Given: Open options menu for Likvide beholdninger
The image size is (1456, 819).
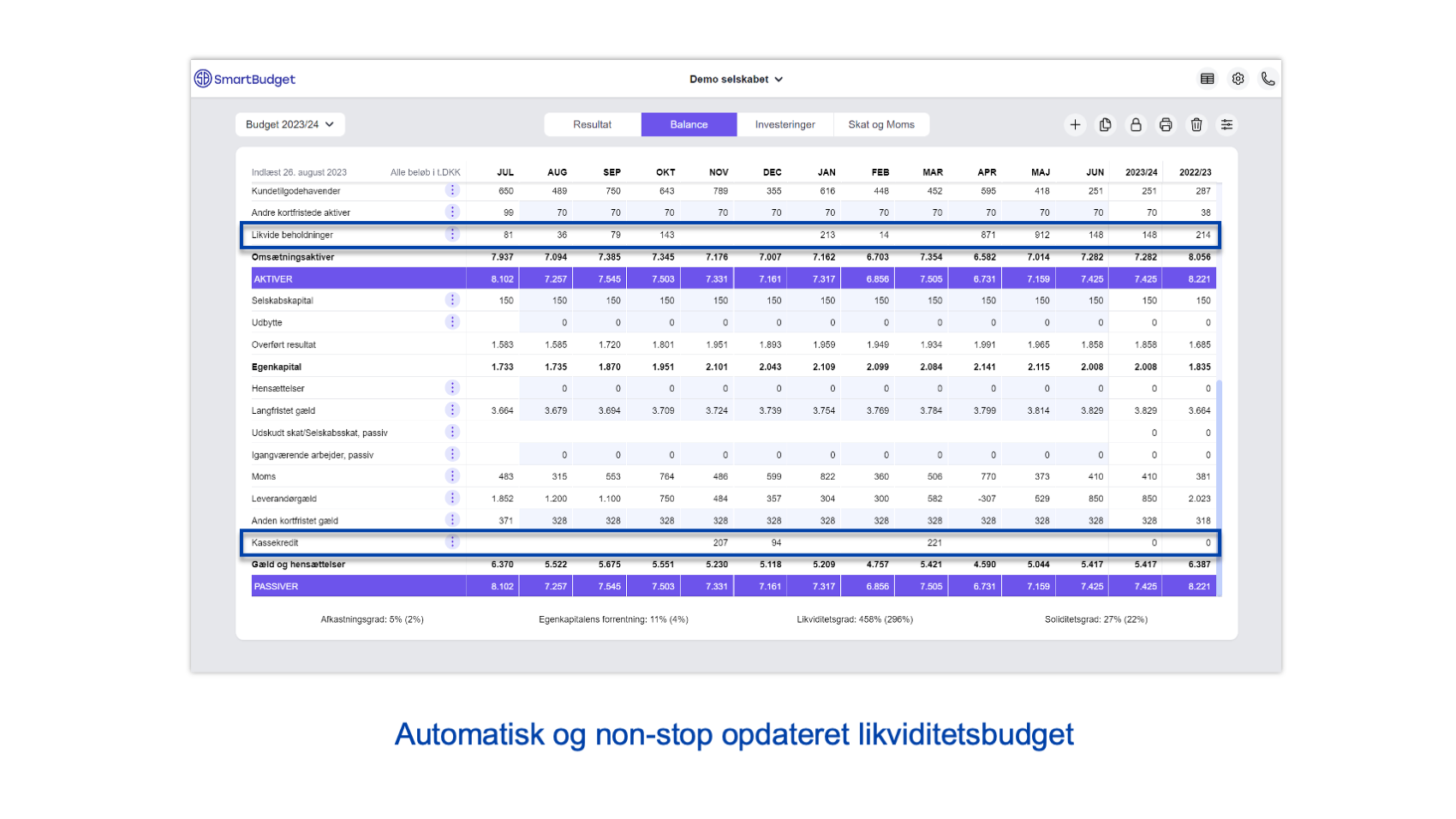Looking at the screenshot, I should [x=452, y=234].
